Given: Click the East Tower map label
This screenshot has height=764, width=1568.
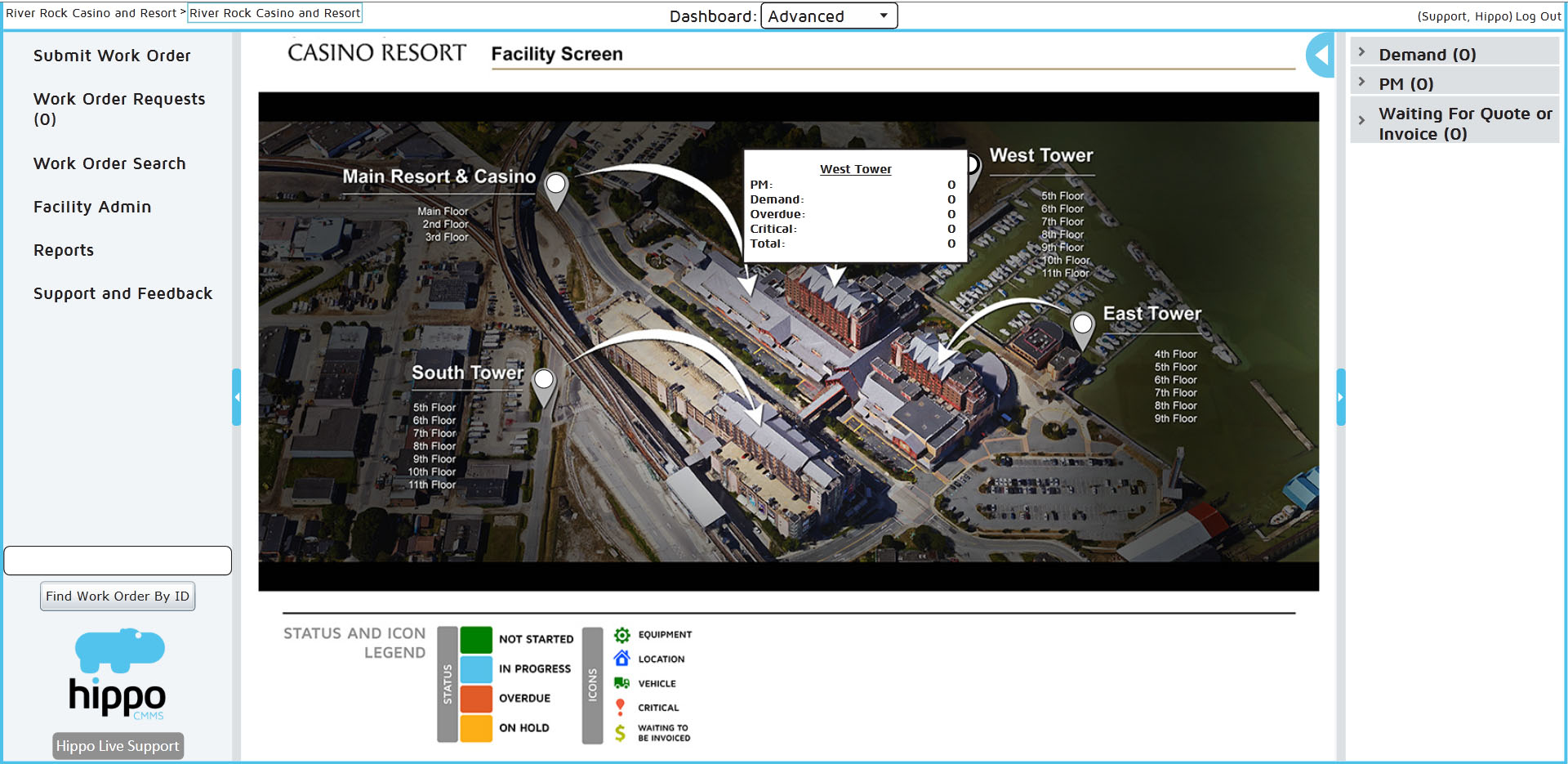Looking at the screenshot, I should 1152,314.
